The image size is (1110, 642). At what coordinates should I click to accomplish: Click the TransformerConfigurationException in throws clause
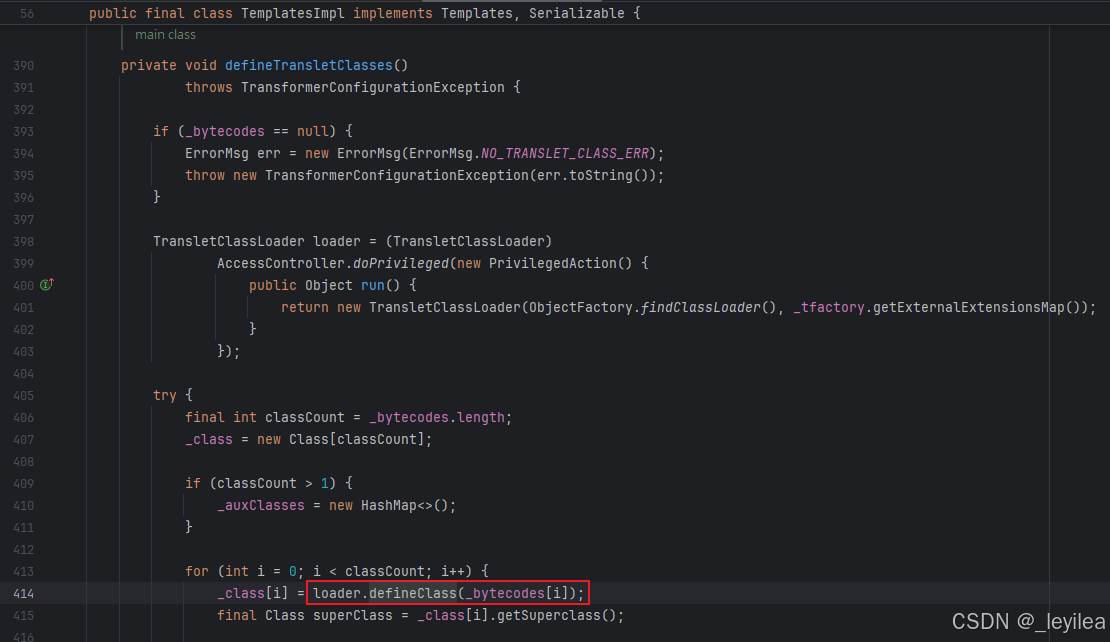point(373,88)
